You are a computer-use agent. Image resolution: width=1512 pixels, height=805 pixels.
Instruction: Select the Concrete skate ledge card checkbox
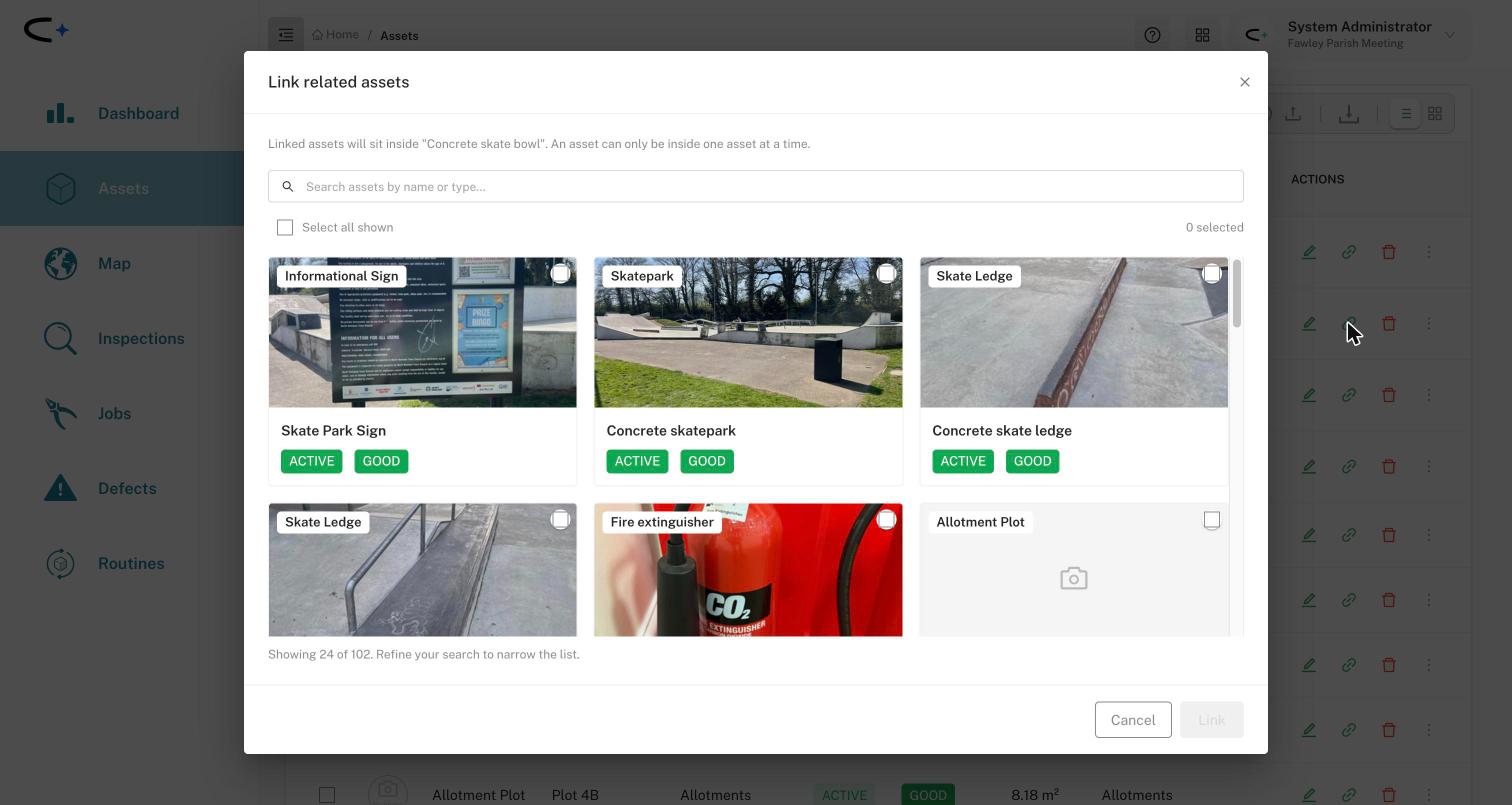pos(1212,273)
